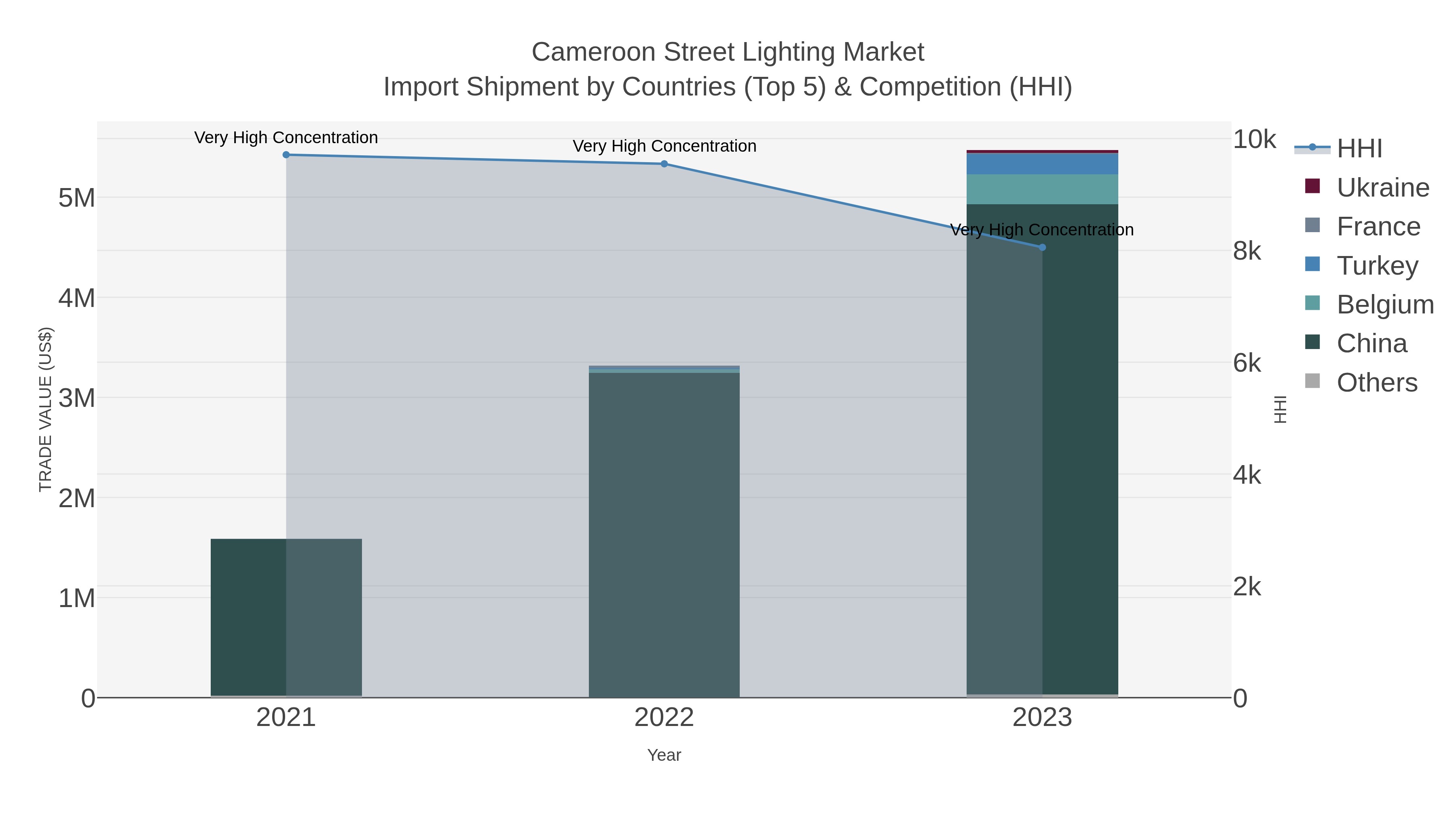This screenshot has width=1456, height=819.
Task: Click the Ukraine legend label
Action: (x=1383, y=187)
